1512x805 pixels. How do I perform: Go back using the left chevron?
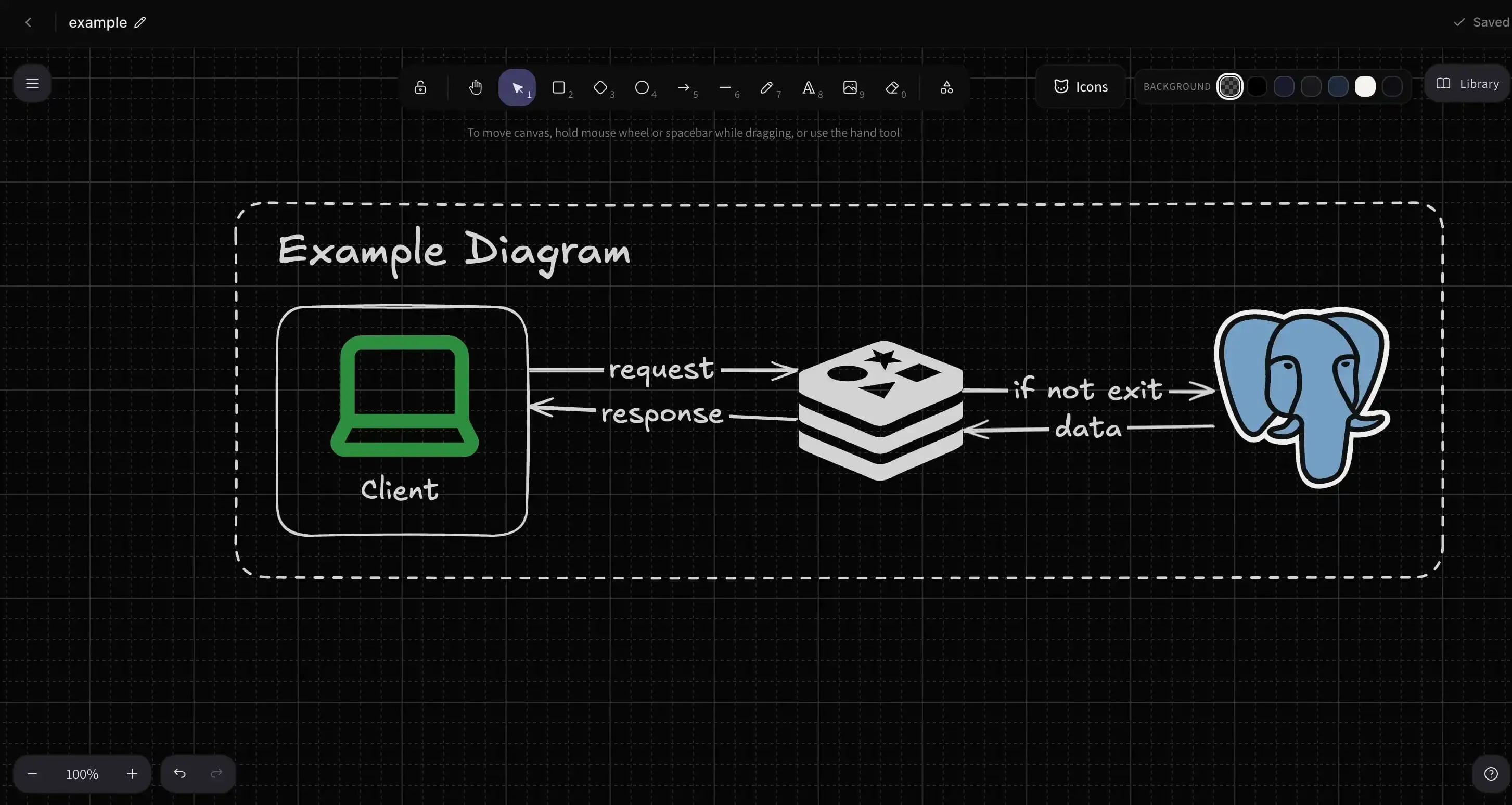[28, 22]
